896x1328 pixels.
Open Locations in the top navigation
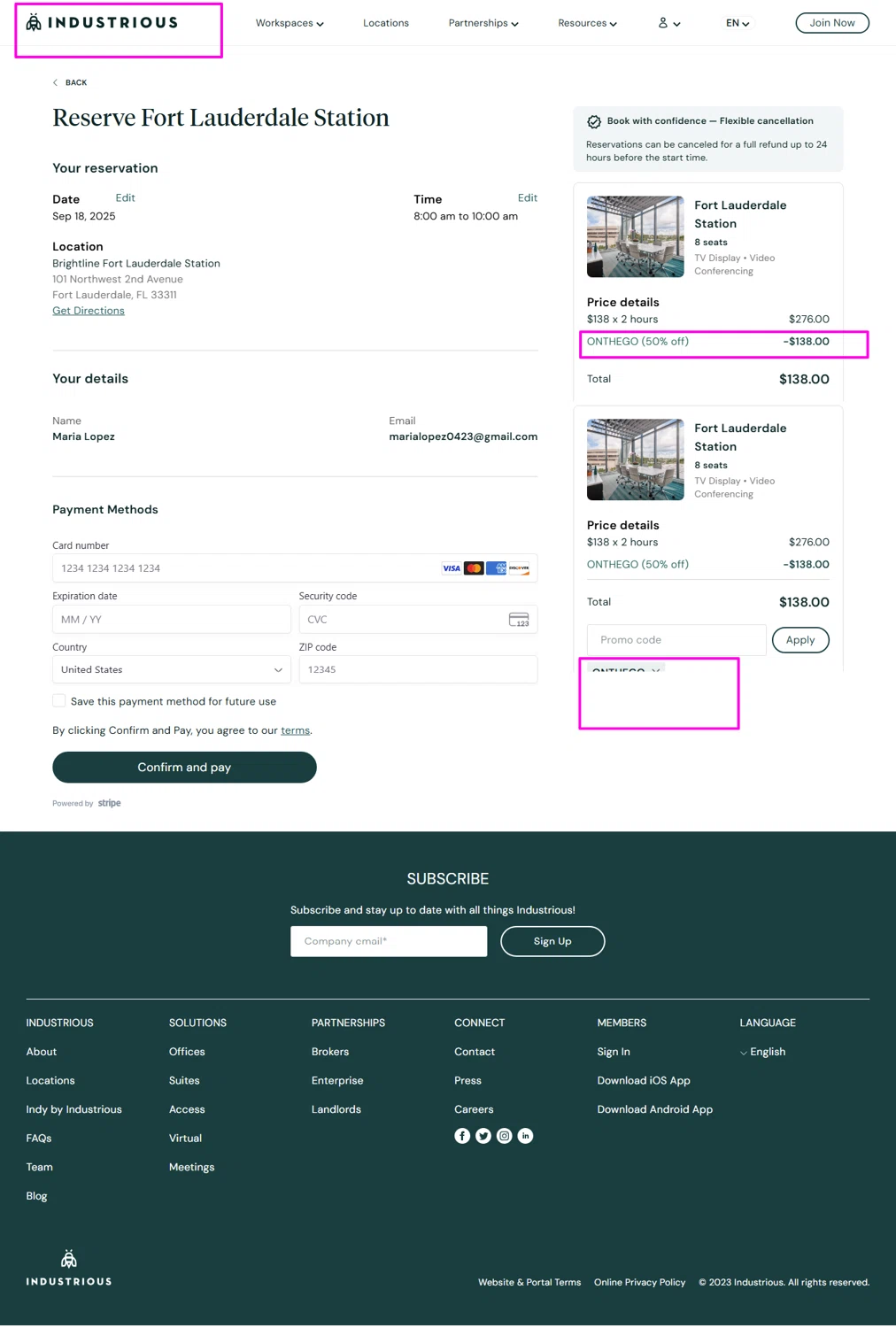pyautogui.click(x=386, y=23)
